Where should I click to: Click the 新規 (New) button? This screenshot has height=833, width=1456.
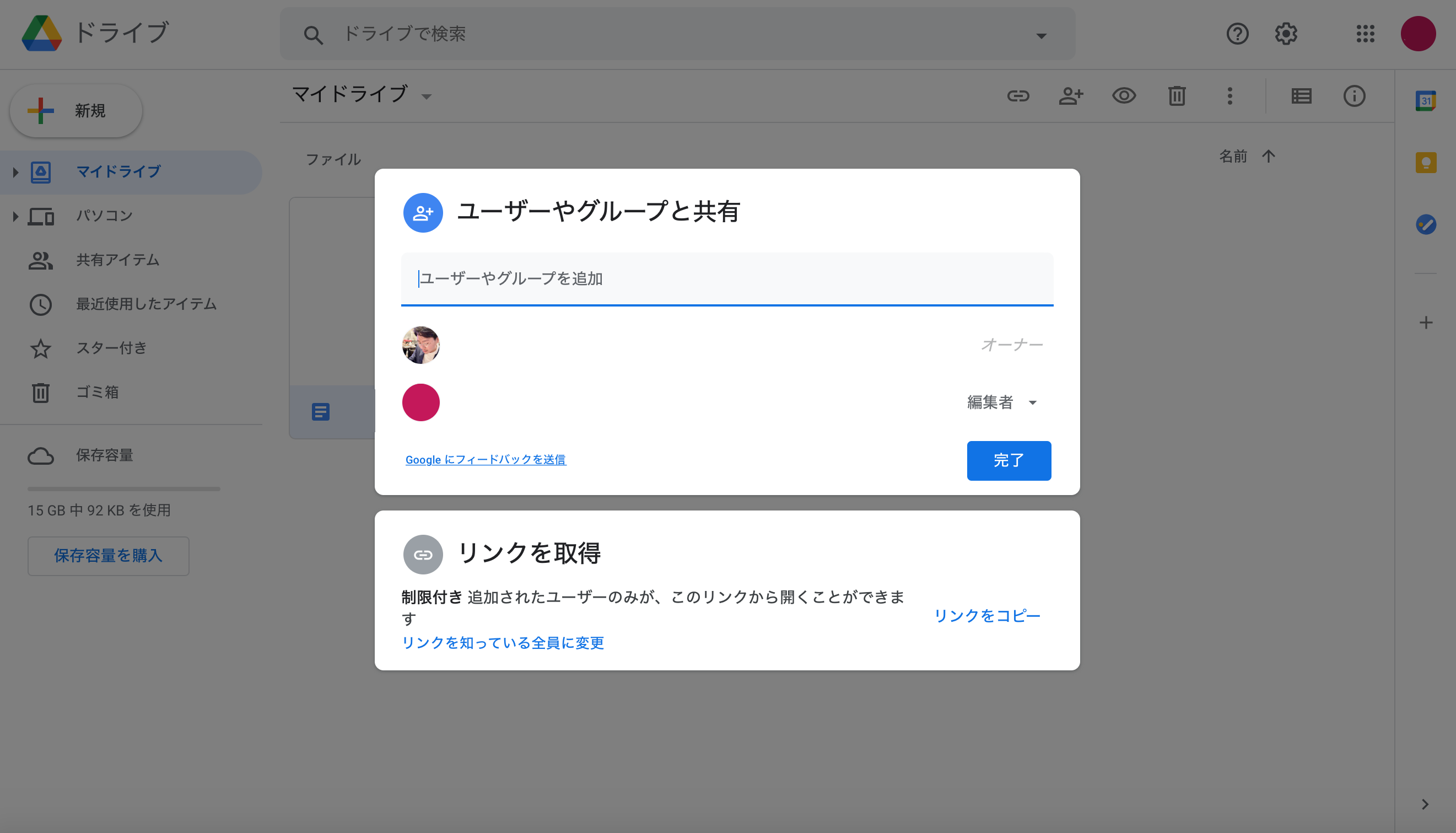point(76,111)
